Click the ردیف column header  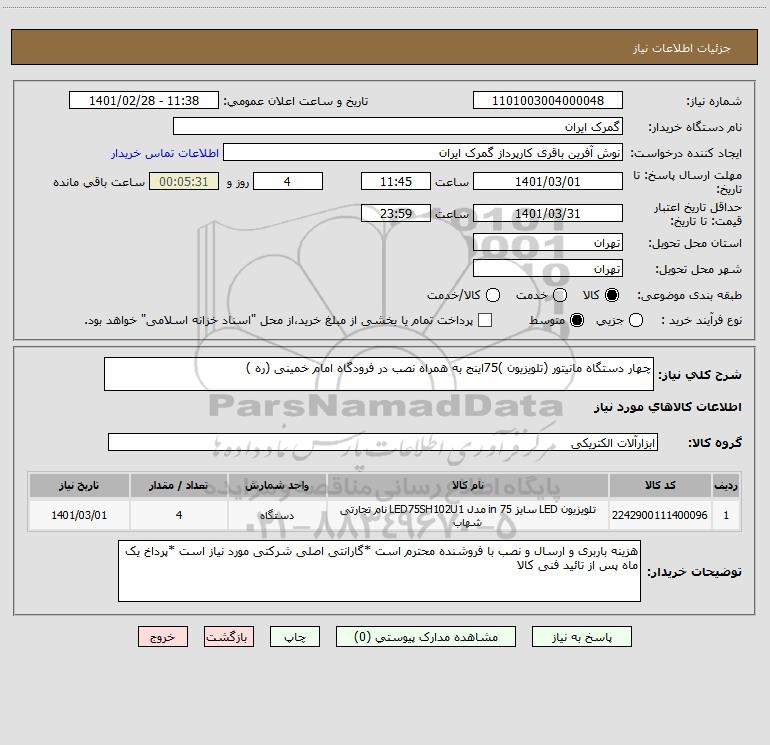(x=726, y=485)
